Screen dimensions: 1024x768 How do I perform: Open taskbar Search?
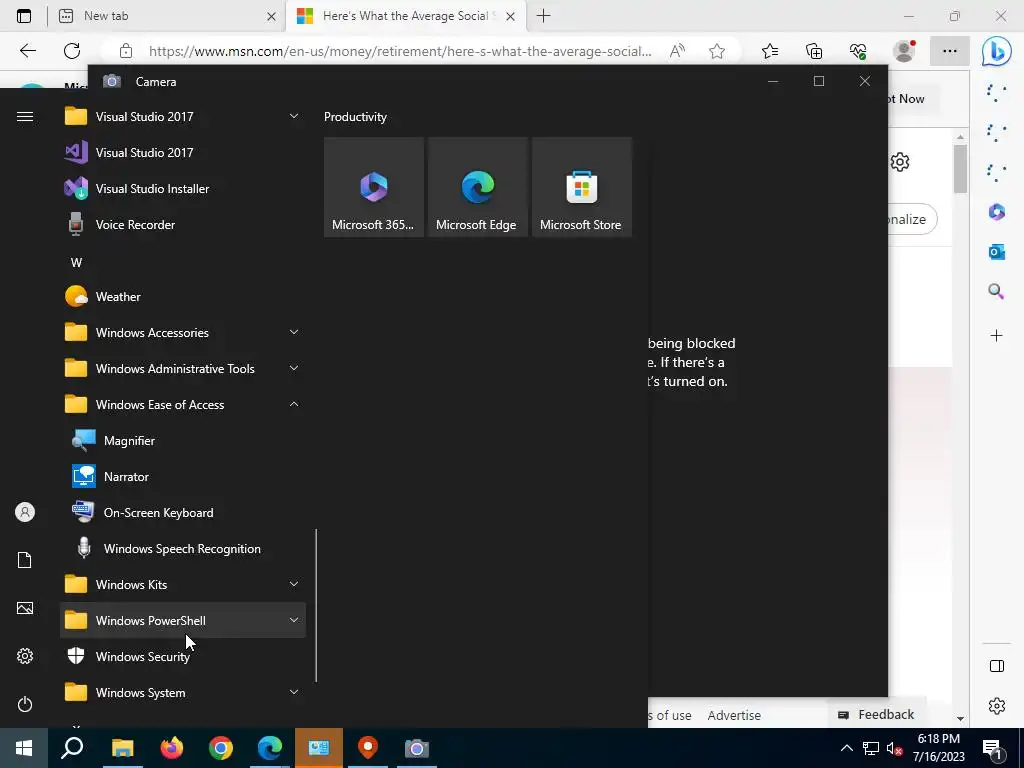point(72,748)
